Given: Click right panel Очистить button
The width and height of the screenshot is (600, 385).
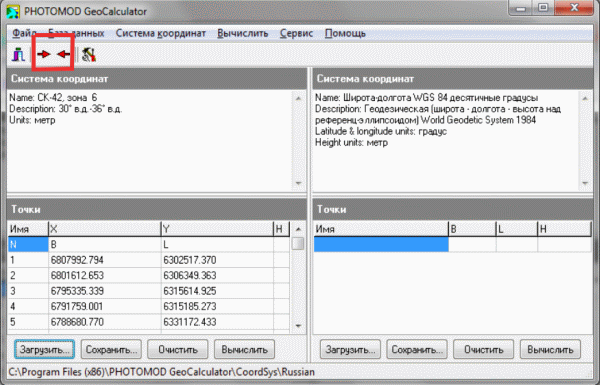Looking at the screenshot, I should point(484,349).
